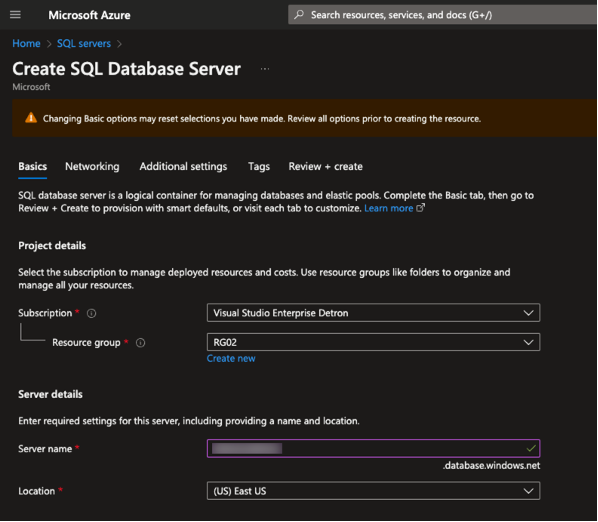Show Subscription info tooltip icon
598x522 pixels.
tap(92, 313)
